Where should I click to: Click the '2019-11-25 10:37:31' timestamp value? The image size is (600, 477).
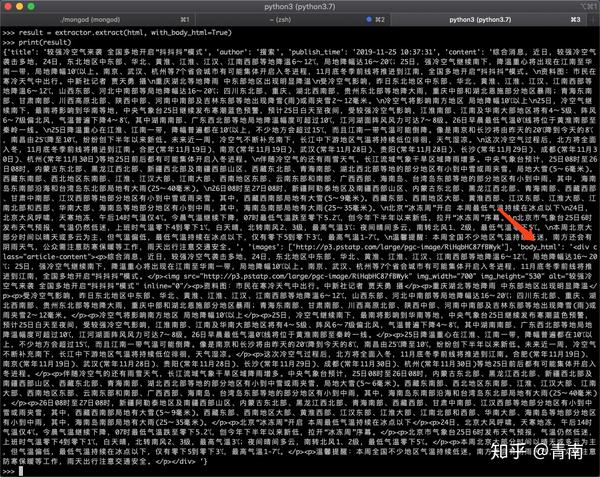(396, 52)
